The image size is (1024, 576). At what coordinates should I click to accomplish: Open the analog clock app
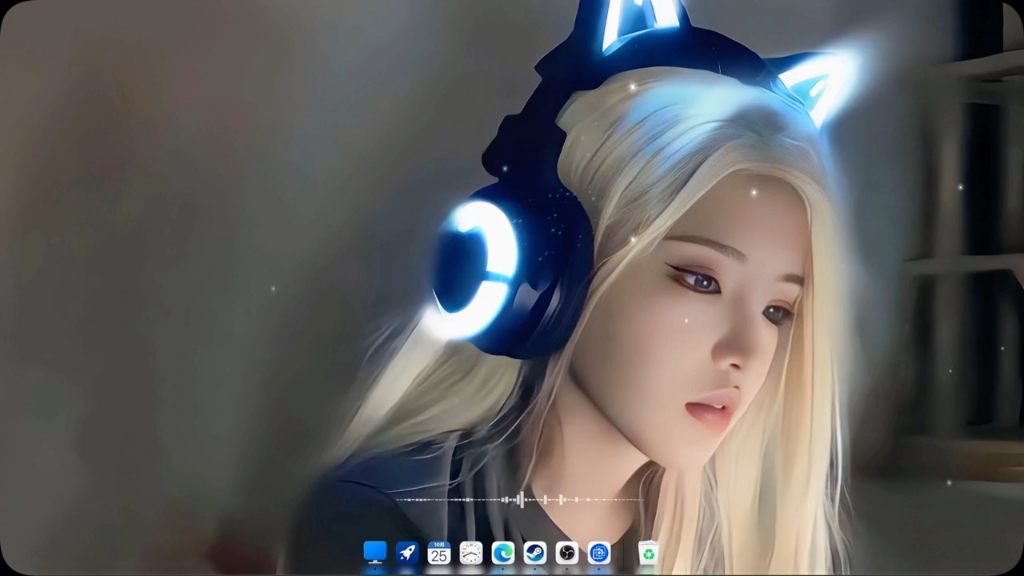click(471, 553)
